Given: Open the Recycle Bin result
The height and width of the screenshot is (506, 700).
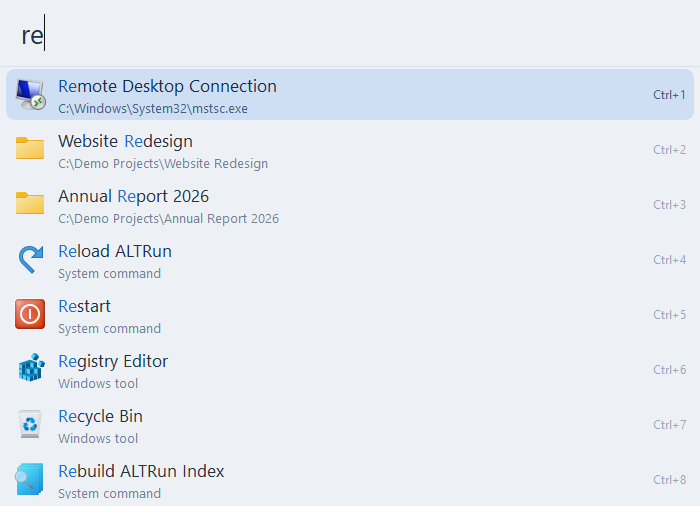Looking at the screenshot, I should 350,424.
